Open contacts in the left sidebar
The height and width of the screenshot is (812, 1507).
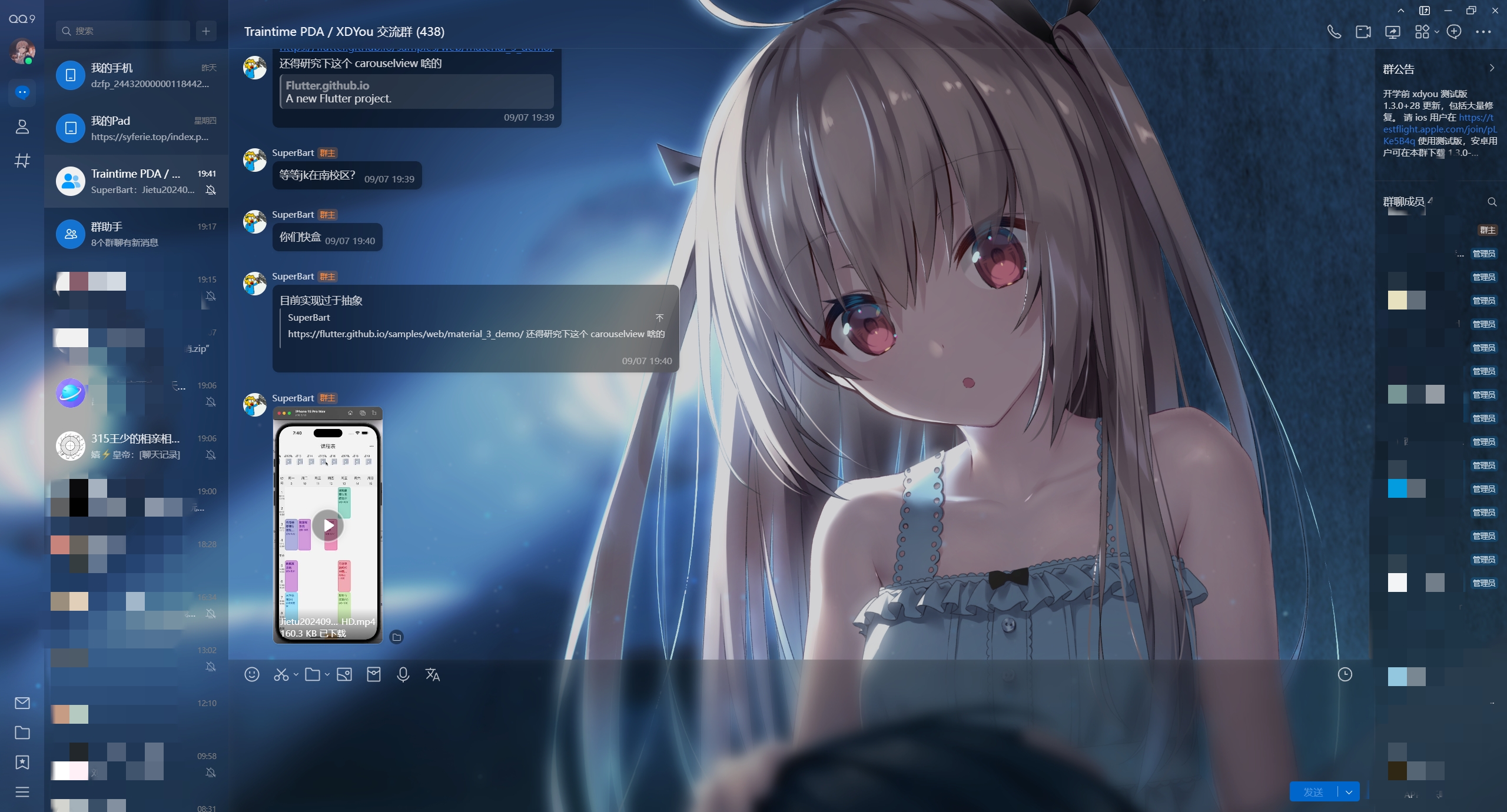(22, 127)
